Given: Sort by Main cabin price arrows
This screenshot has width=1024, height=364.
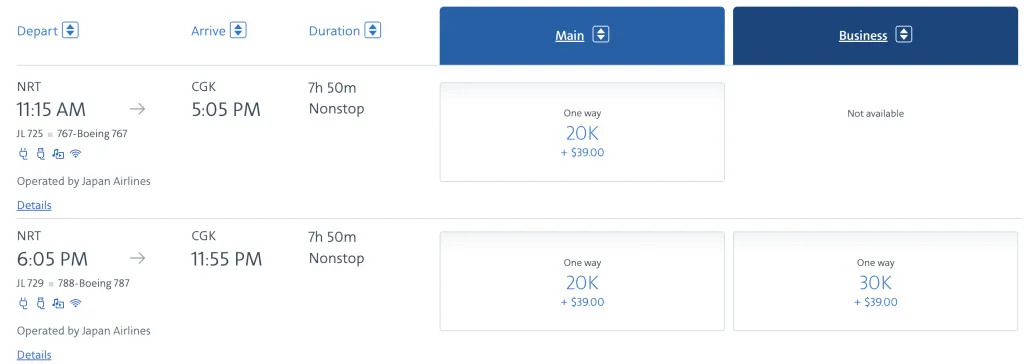Looking at the screenshot, I should pyautogui.click(x=601, y=35).
